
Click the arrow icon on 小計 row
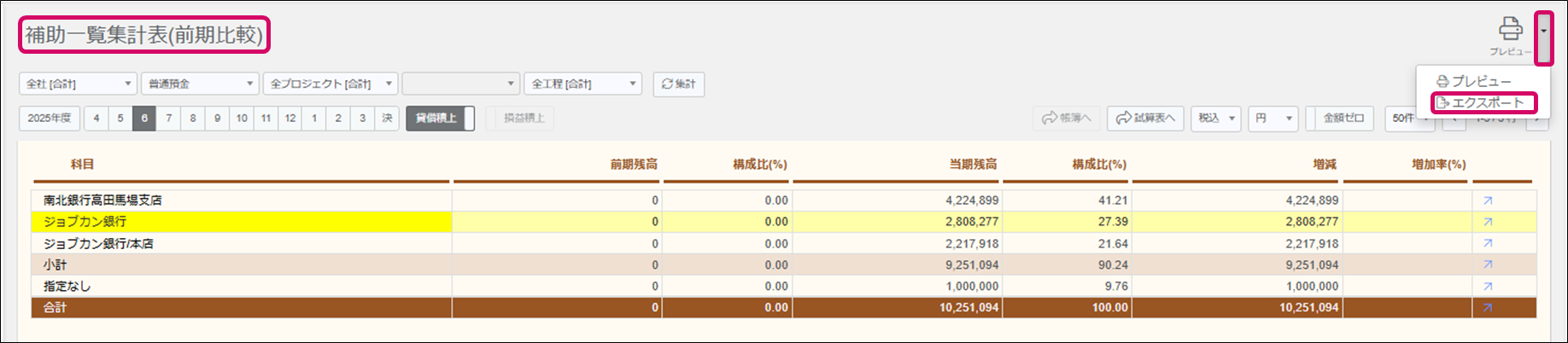1487,265
